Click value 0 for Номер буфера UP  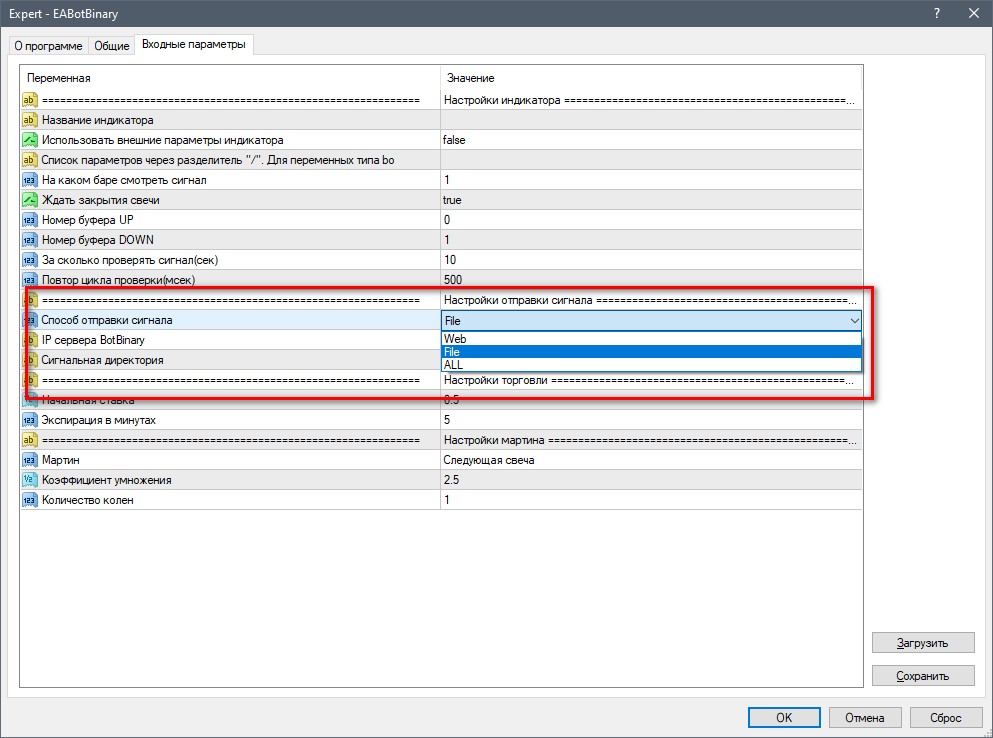point(447,220)
